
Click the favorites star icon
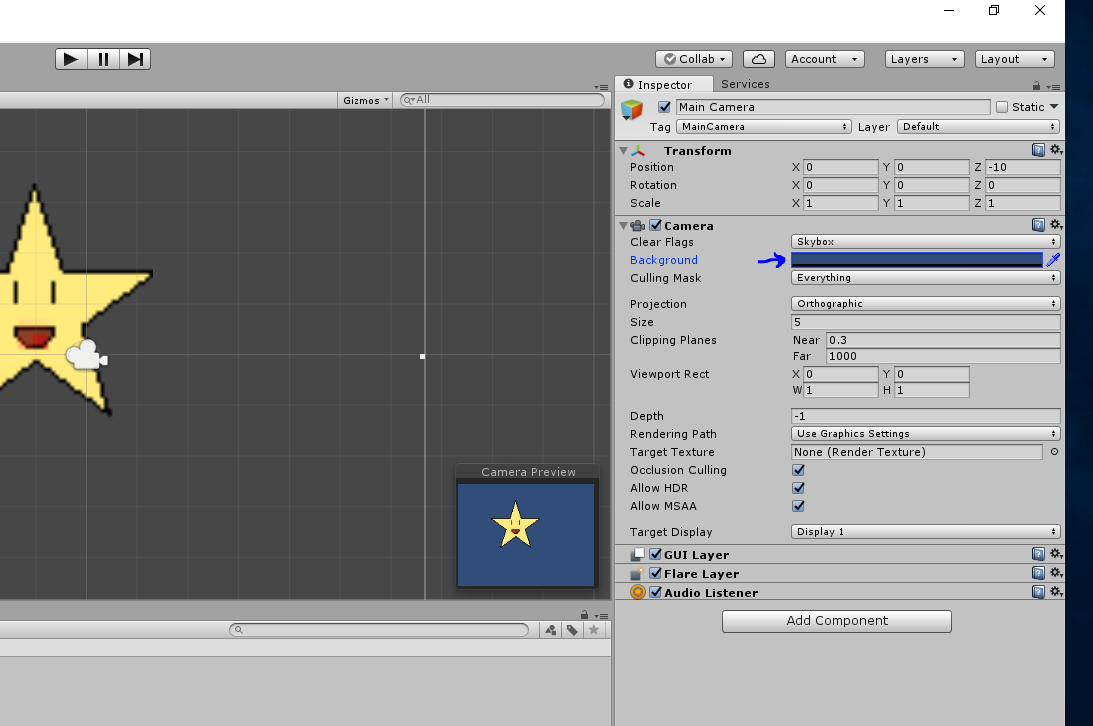[594, 630]
